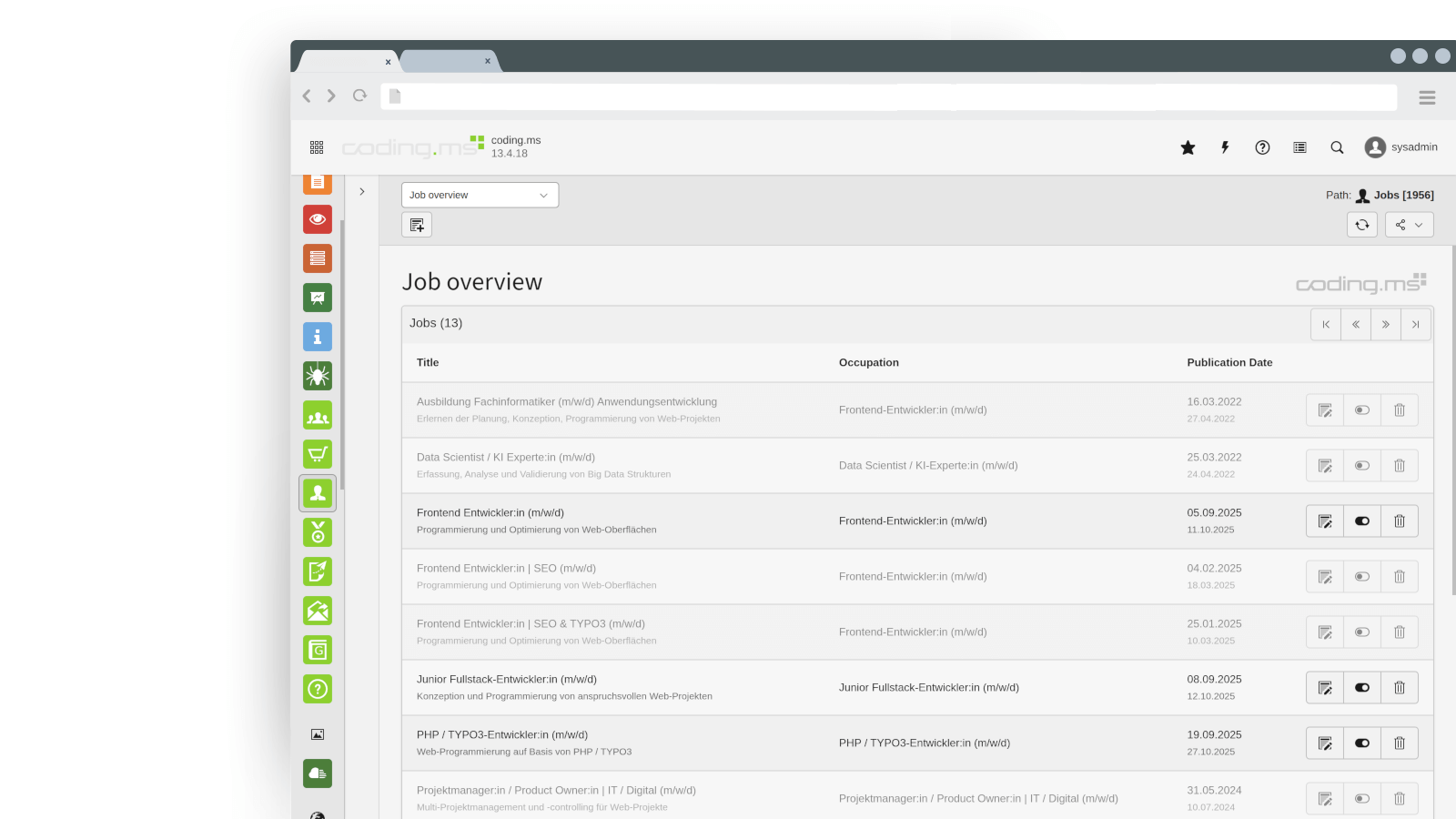Click the flush caches lightning icon
The height and width of the screenshot is (819, 1456).
pos(1225,147)
